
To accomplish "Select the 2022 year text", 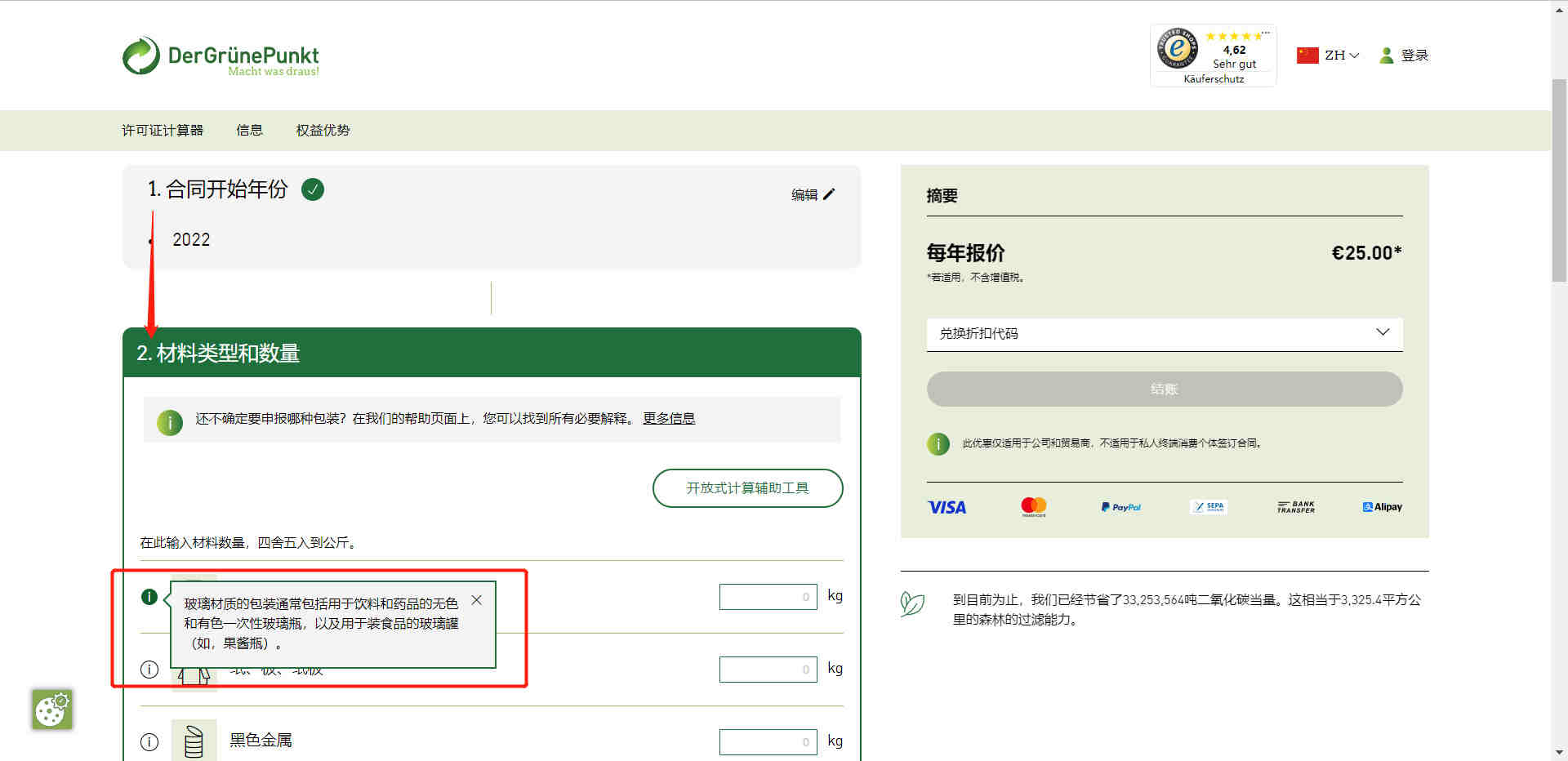I will [191, 239].
